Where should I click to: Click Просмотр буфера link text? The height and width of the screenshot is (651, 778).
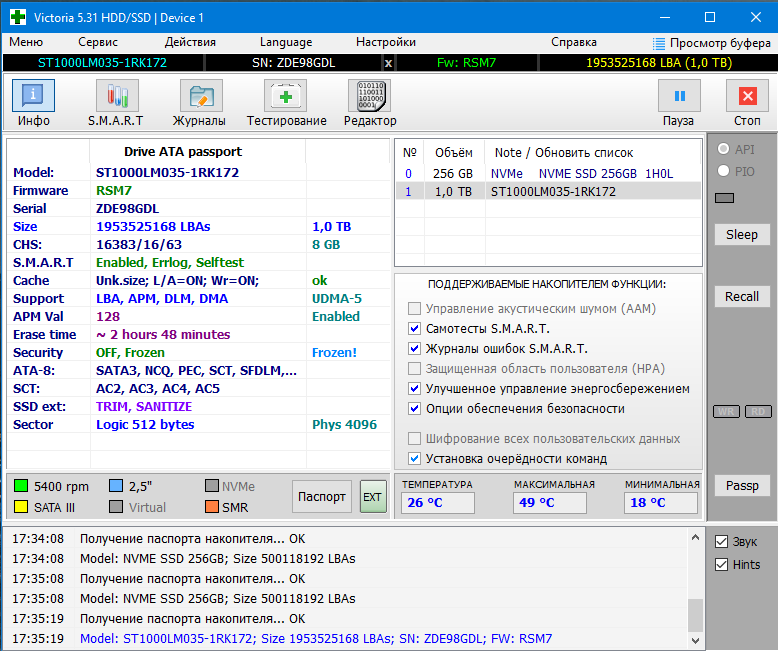pos(720,44)
